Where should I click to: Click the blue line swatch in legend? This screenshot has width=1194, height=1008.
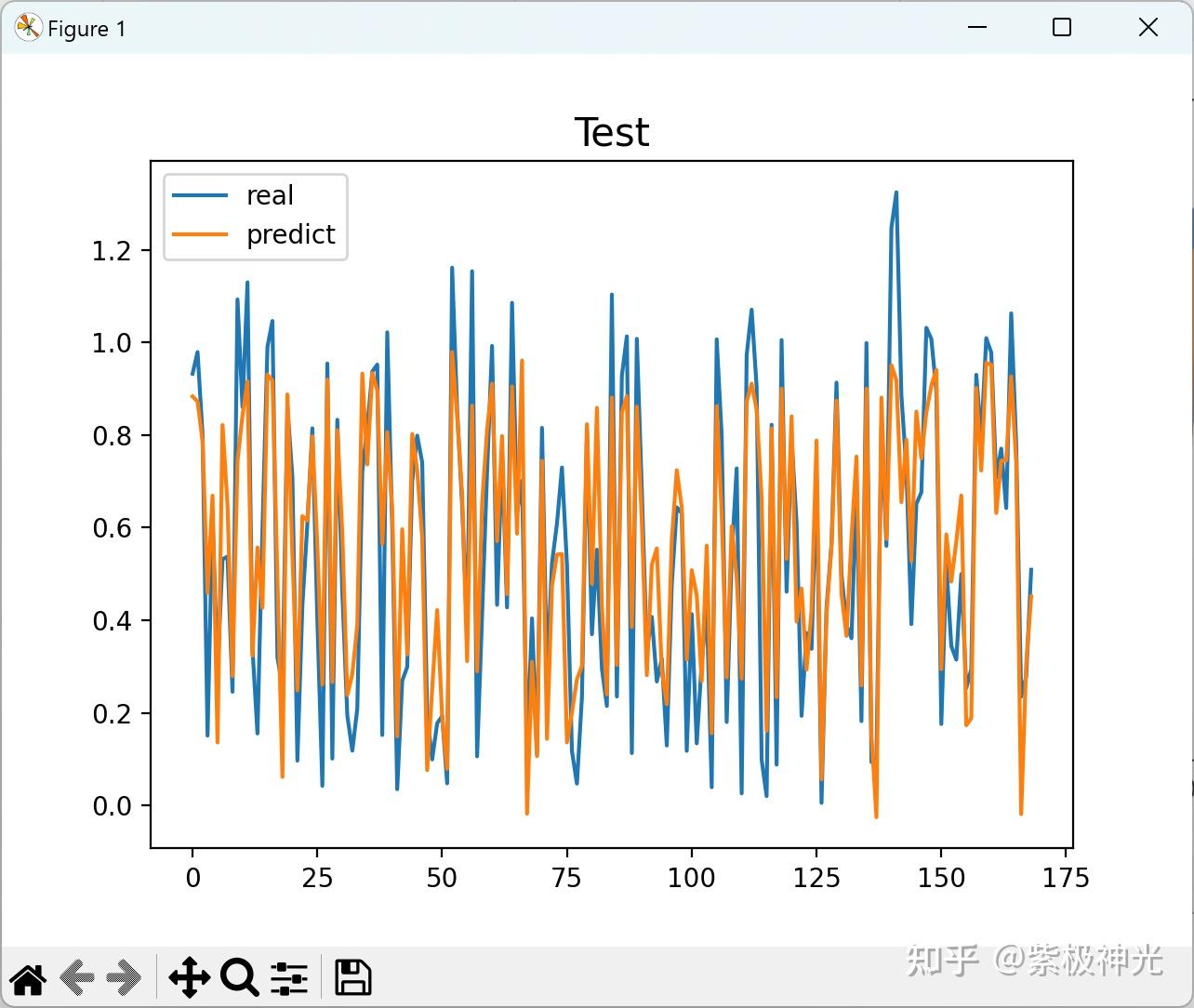200,195
